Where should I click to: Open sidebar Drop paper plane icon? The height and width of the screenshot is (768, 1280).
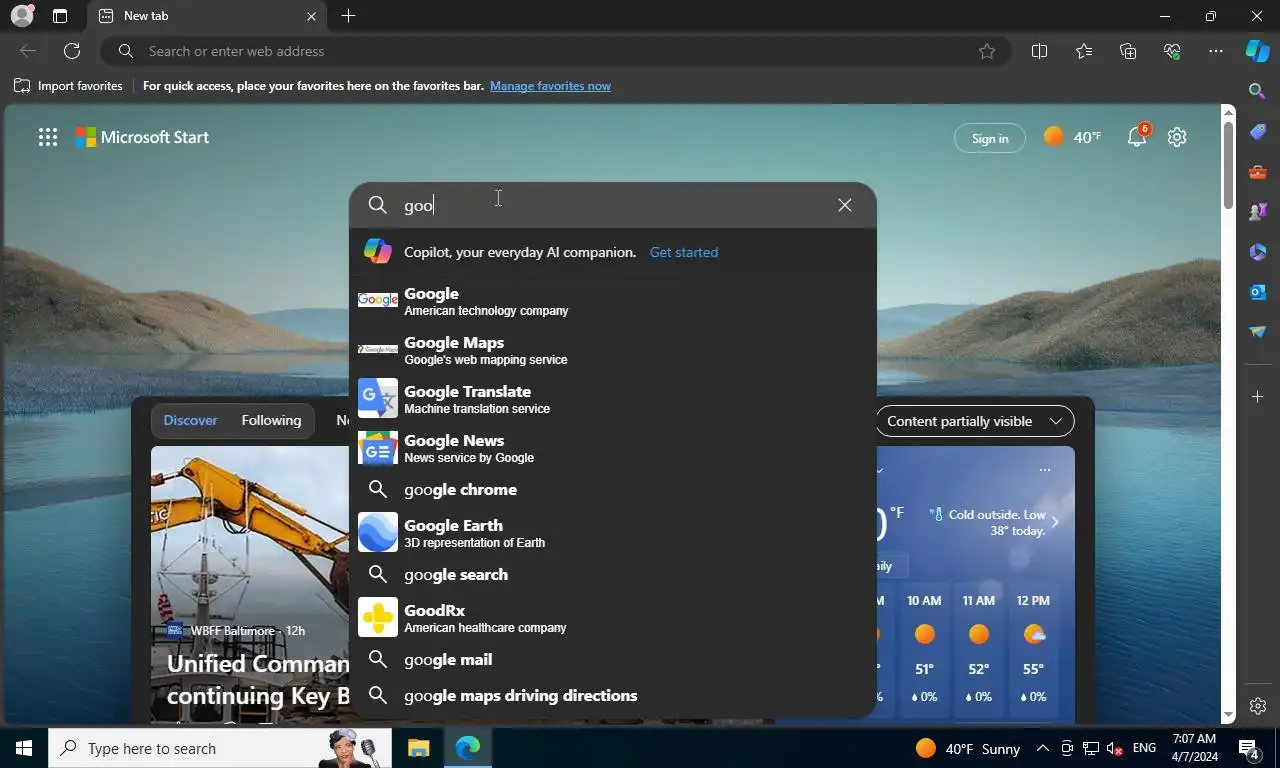[1258, 332]
